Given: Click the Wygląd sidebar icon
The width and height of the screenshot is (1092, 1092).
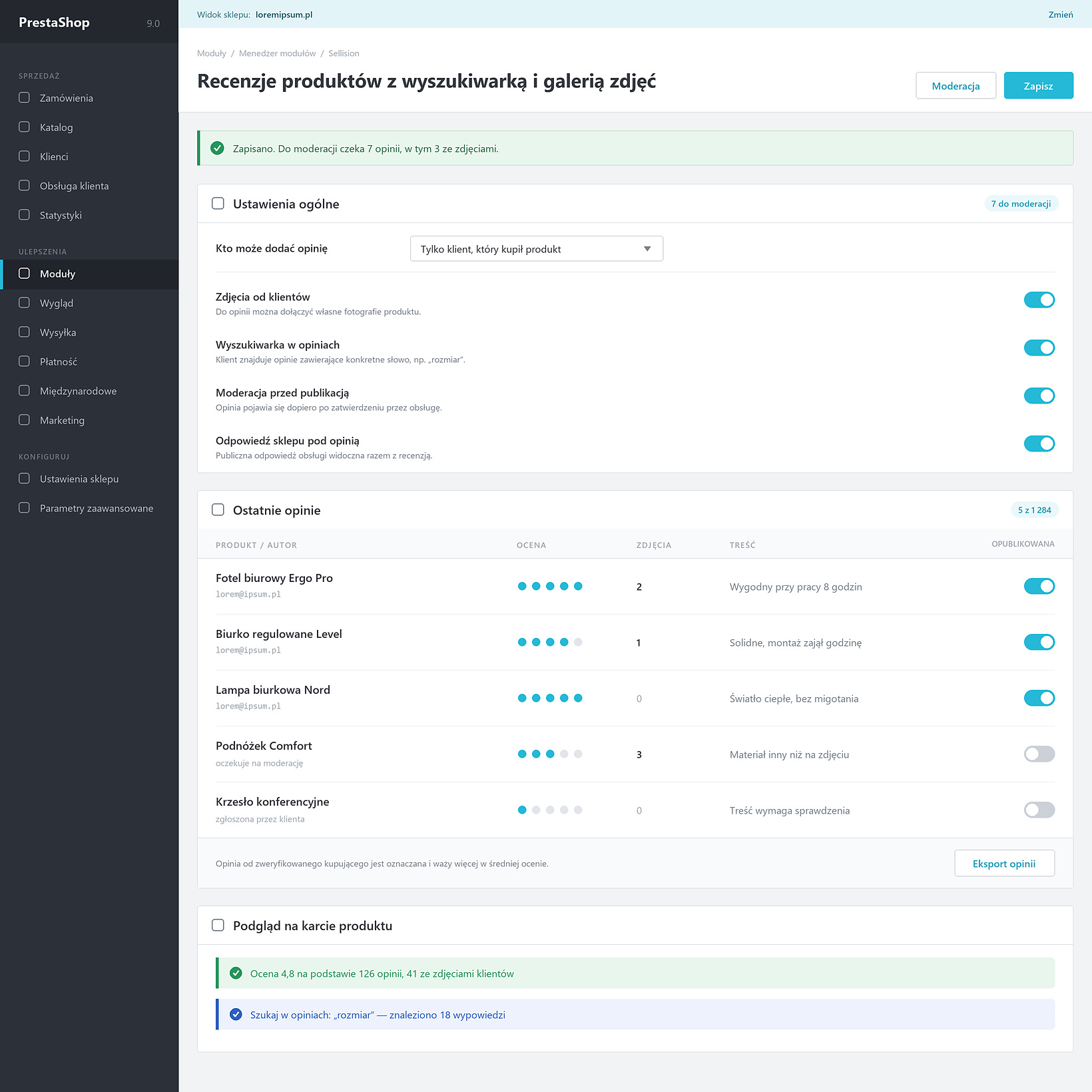Looking at the screenshot, I should pyautogui.click(x=24, y=303).
